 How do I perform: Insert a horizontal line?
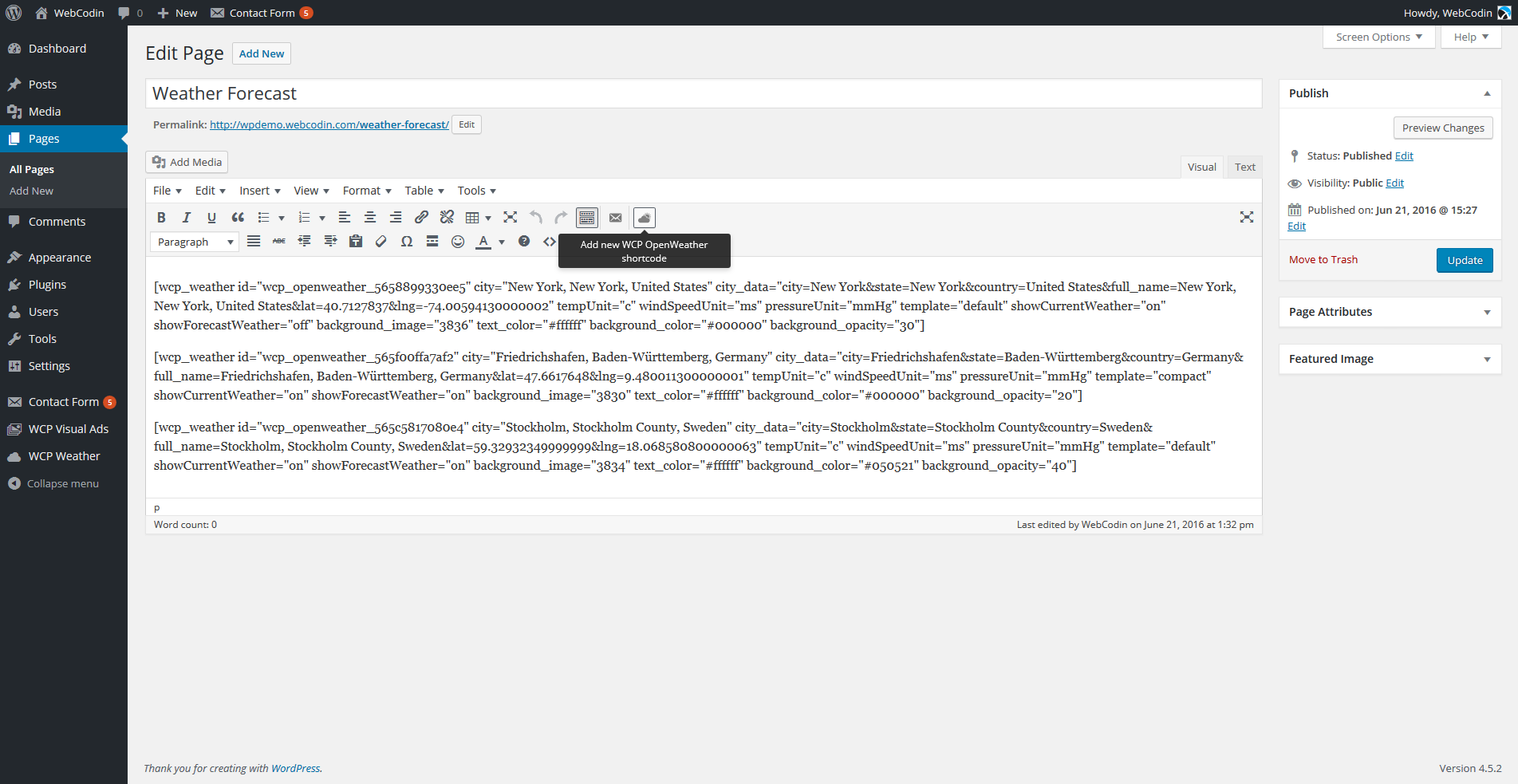[432, 242]
